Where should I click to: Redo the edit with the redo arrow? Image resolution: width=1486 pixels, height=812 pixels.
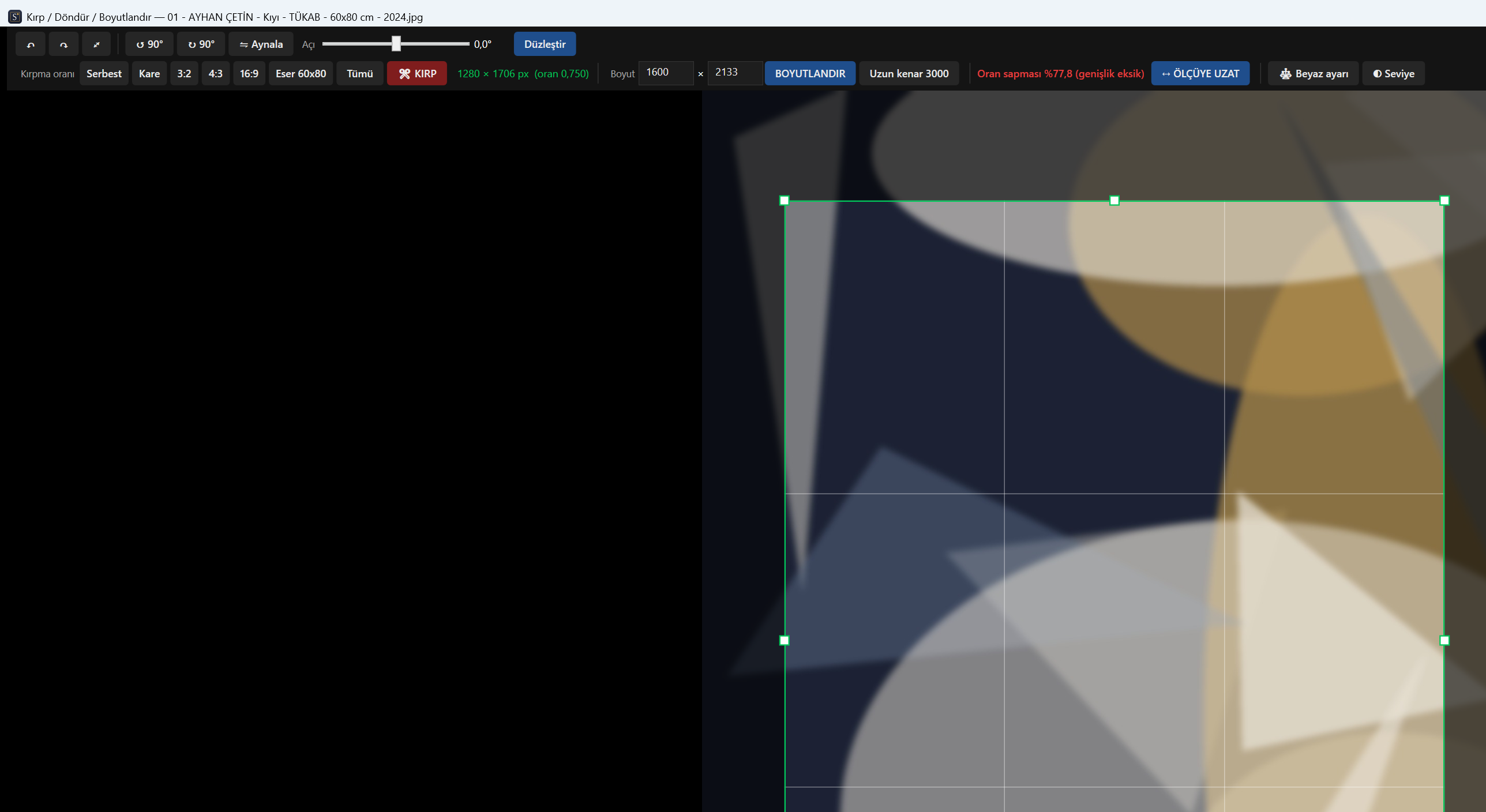(63, 44)
